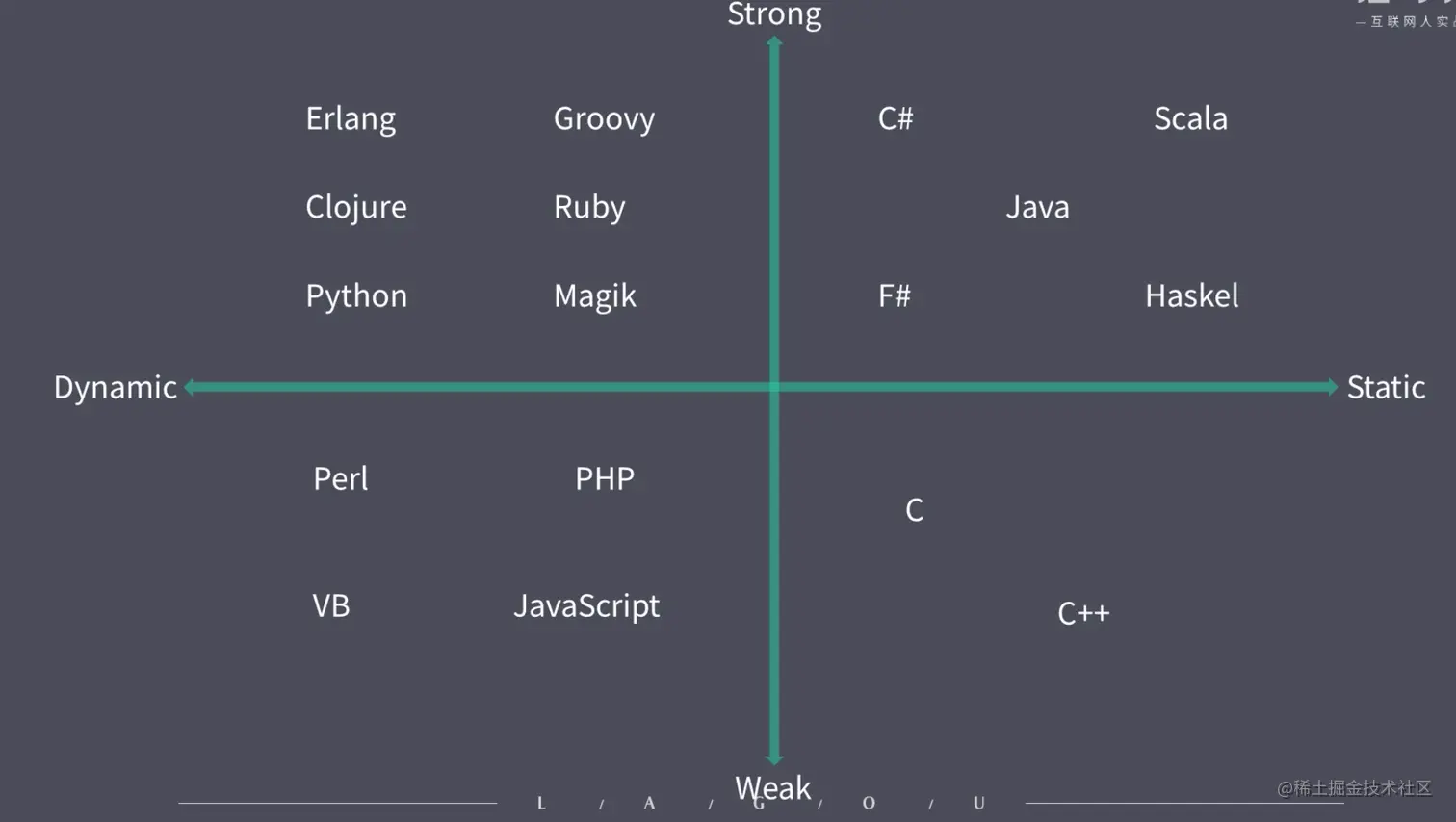This screenshot has height=822, width=1456.
Task: Click the Java label
Action: [1037, 207]
